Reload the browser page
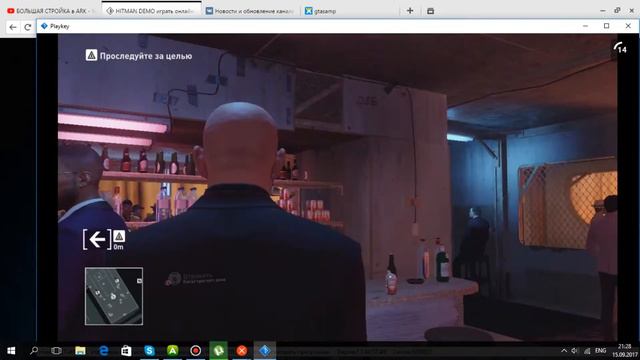640x360 pixels. (x=28, y=27)
